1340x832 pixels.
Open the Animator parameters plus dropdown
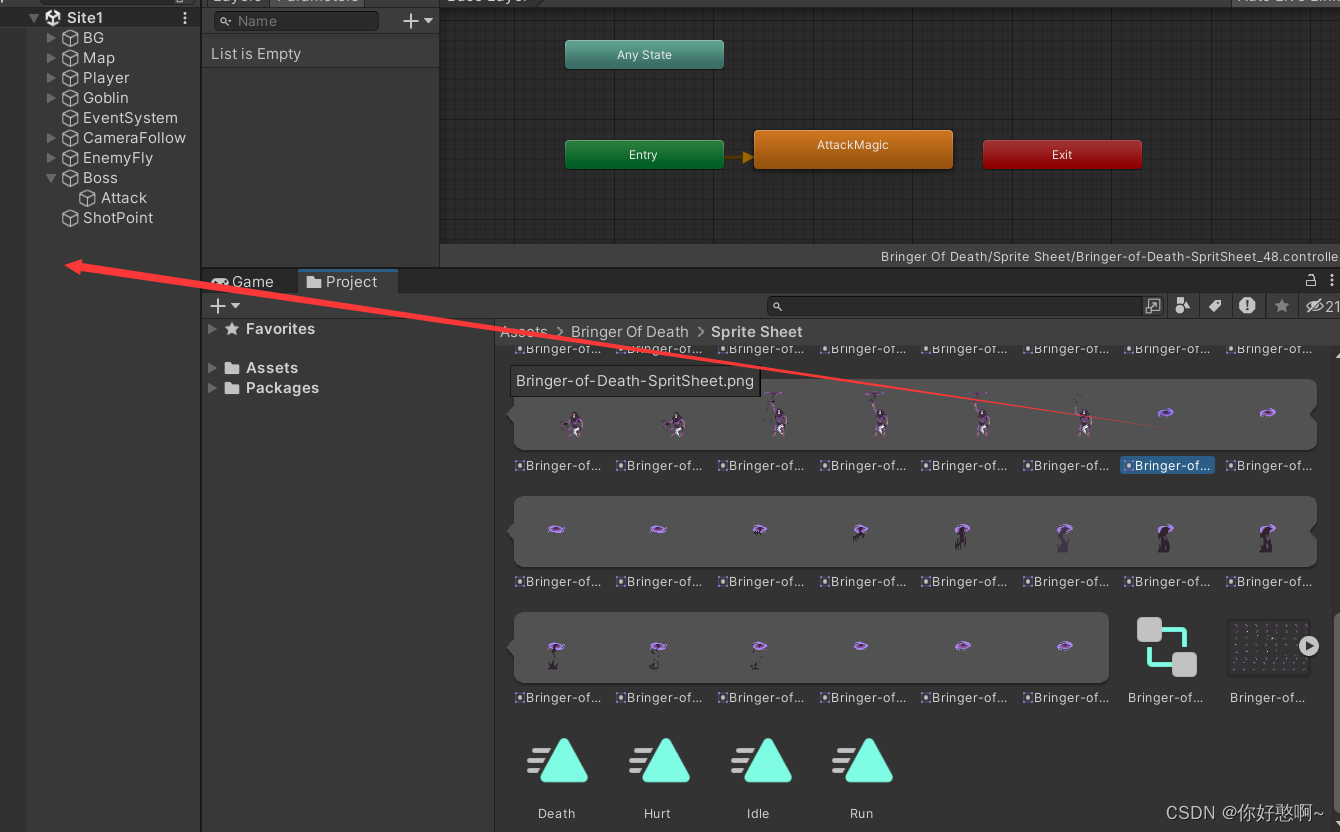pyautogui.click(x=418, y=21)
